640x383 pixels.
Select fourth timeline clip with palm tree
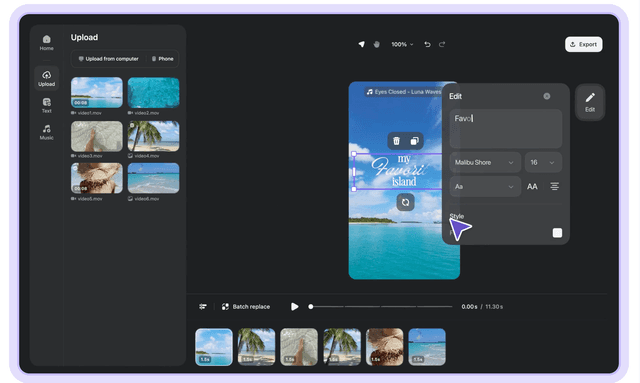tap(342, 347)
